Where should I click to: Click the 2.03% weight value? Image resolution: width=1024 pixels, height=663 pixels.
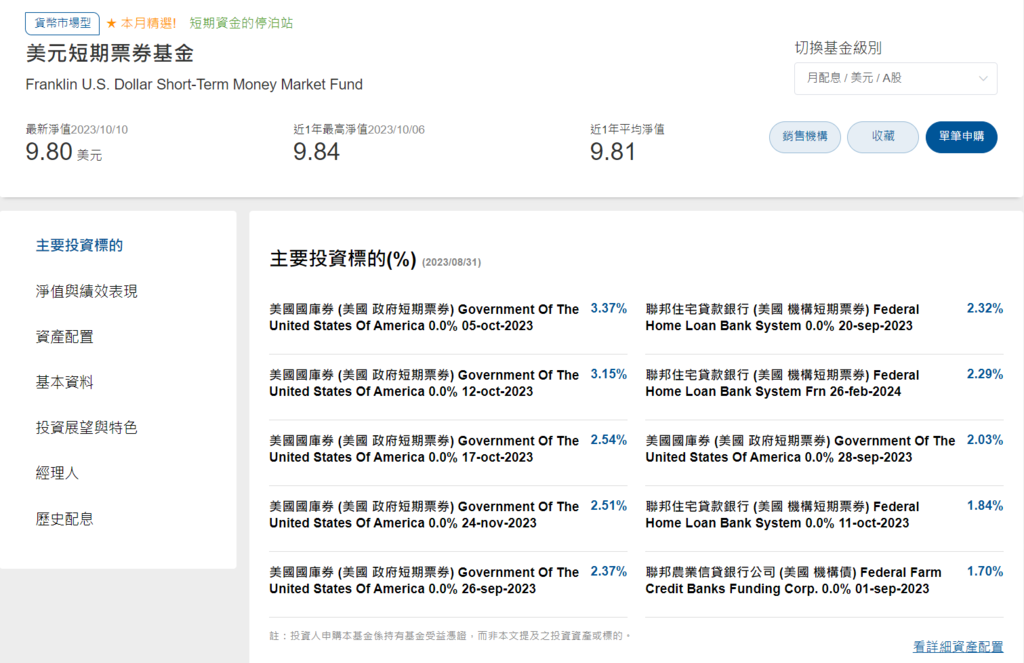click(985, 440)
